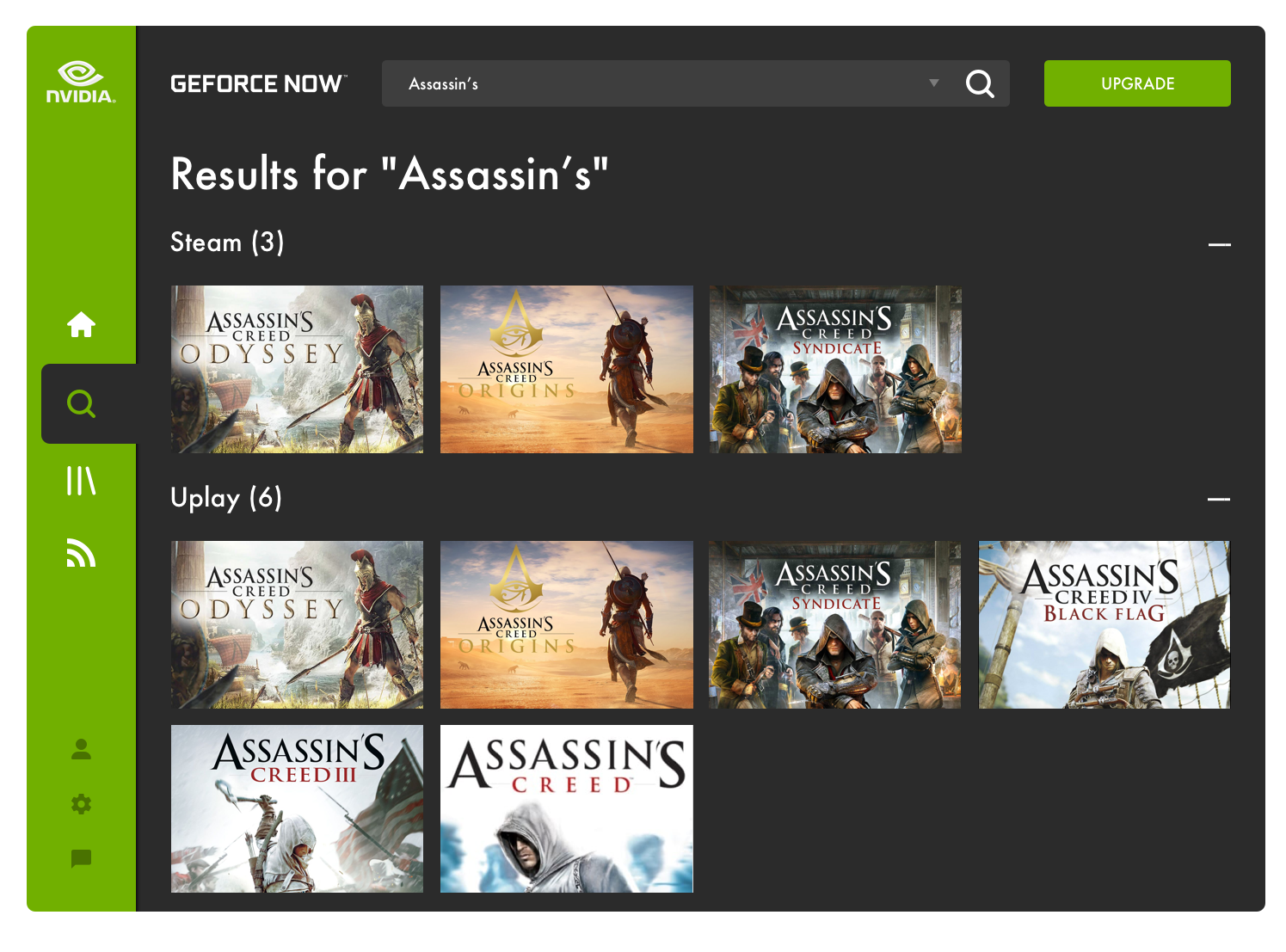Open the Search page in sidebar
The width and height of the screenshot is (1286, 952).
point(81,403)
